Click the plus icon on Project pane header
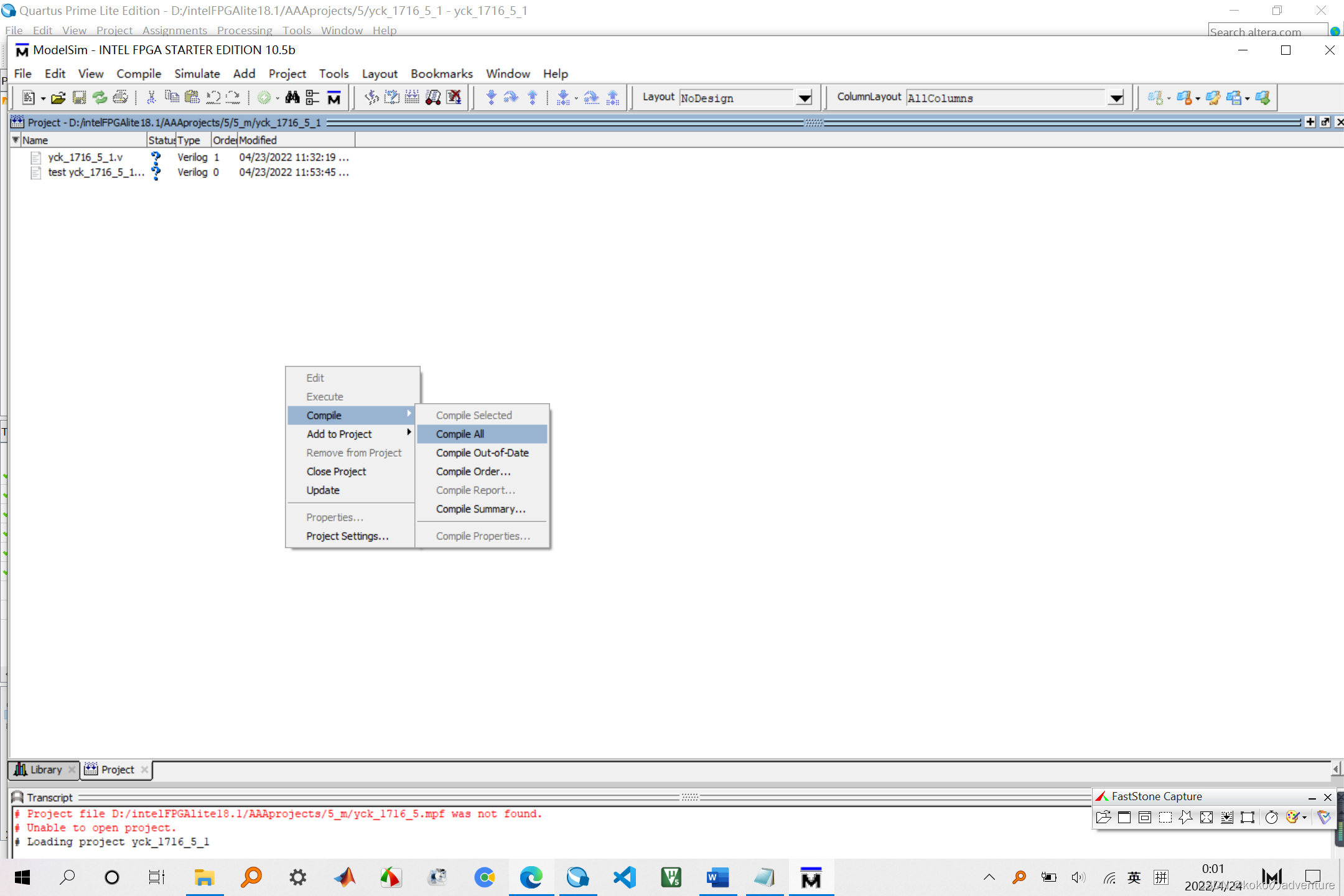 (x=1310, y=122)
